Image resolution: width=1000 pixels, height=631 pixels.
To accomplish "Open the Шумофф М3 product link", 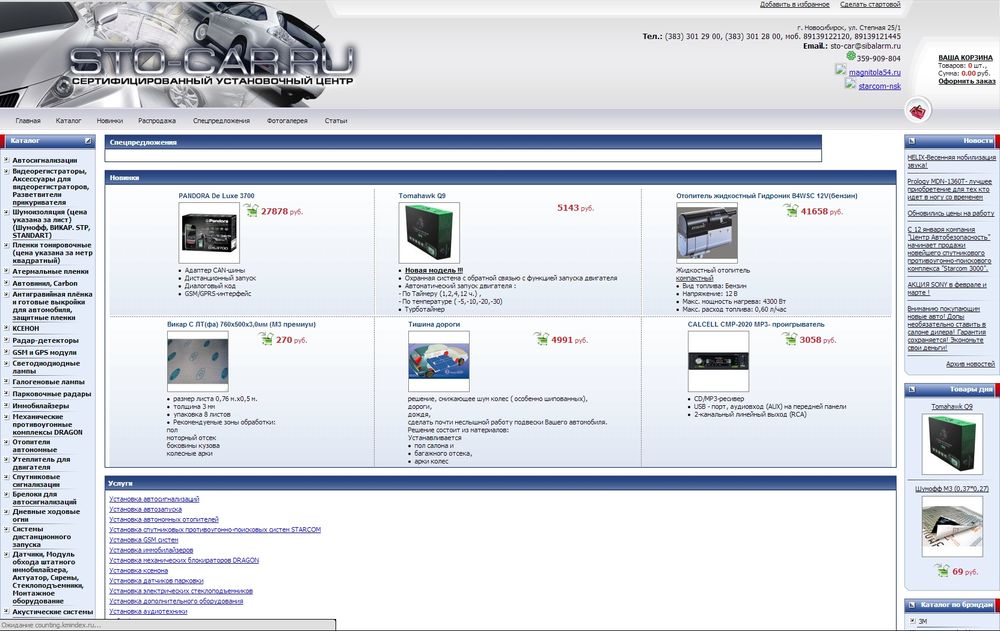I will click(952, 489).
